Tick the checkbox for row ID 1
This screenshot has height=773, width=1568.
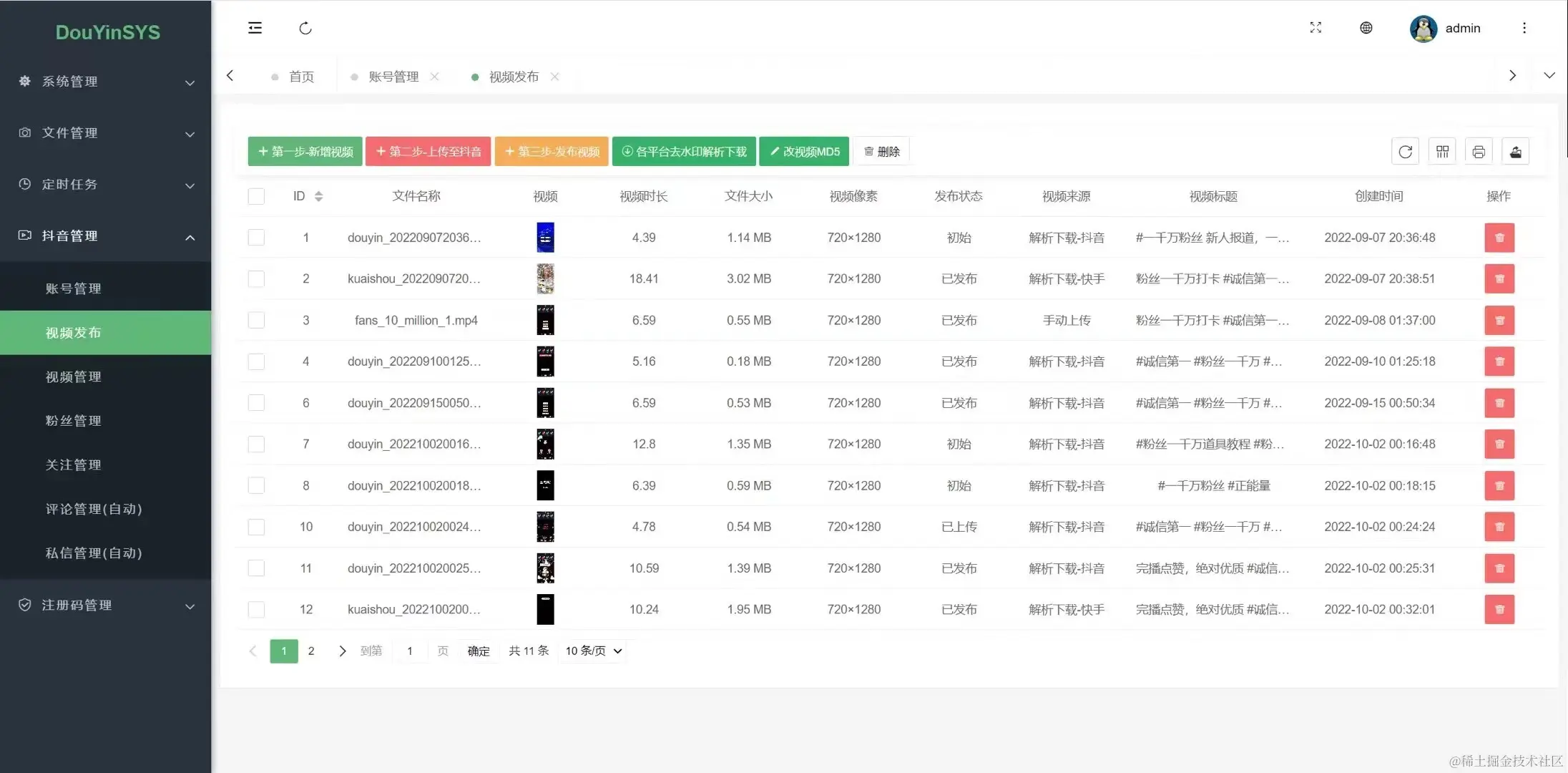pyautogui.click(x=256, y=238)
